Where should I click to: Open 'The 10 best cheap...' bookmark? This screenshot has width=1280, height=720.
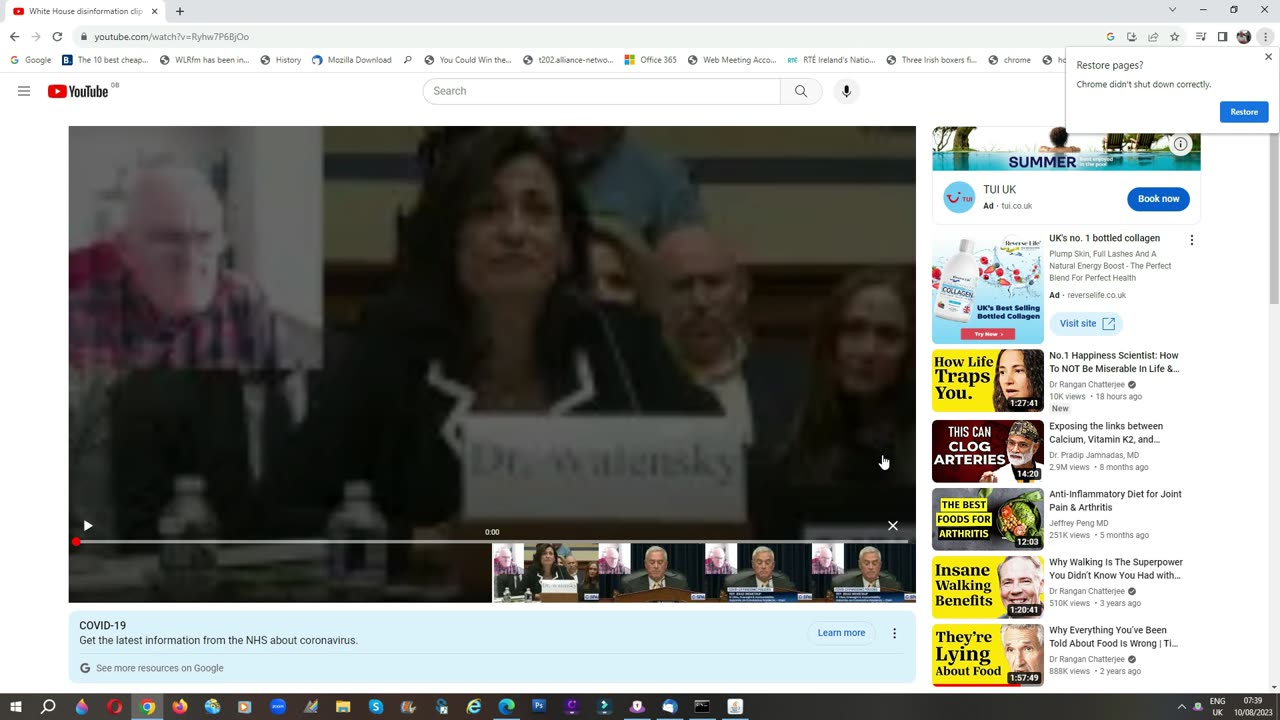pyautogui.click(x=105, y=60)
